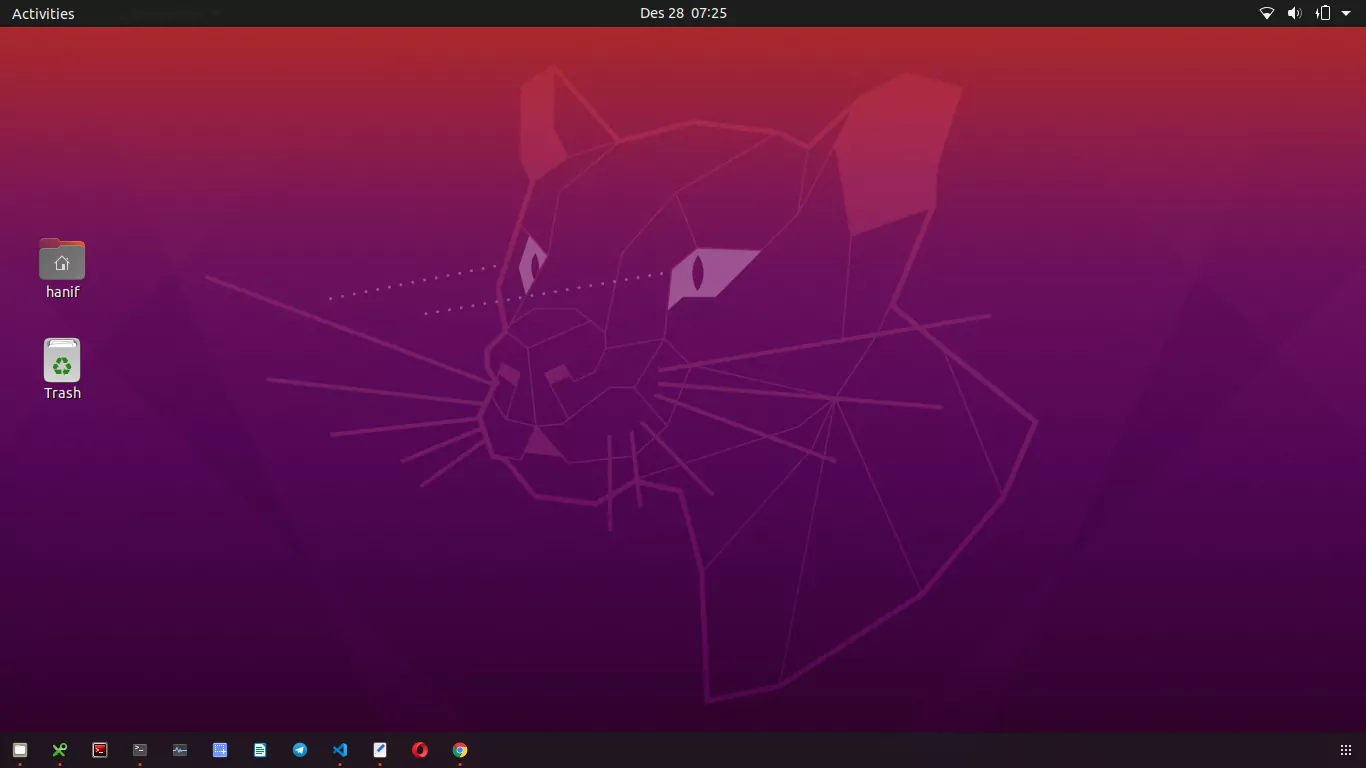Open Google Chrome from the dock
This screenshot has width=1366, height=768.
460,750
